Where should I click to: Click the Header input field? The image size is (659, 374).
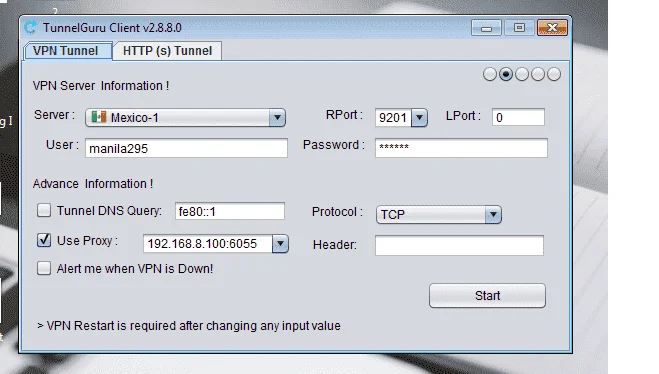pyautogui.click(x=459, y=245)
